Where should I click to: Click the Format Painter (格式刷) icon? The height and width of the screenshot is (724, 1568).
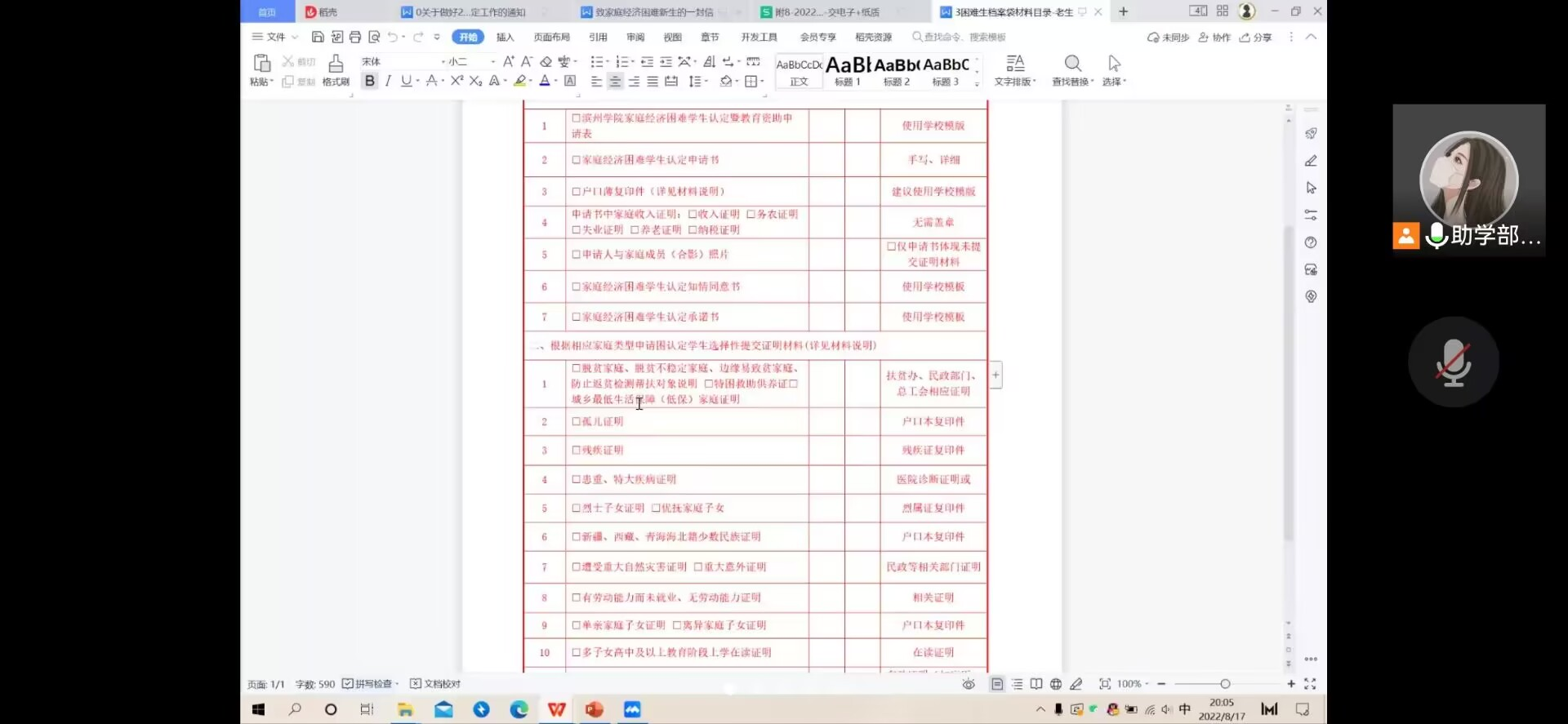click(336, 69)
